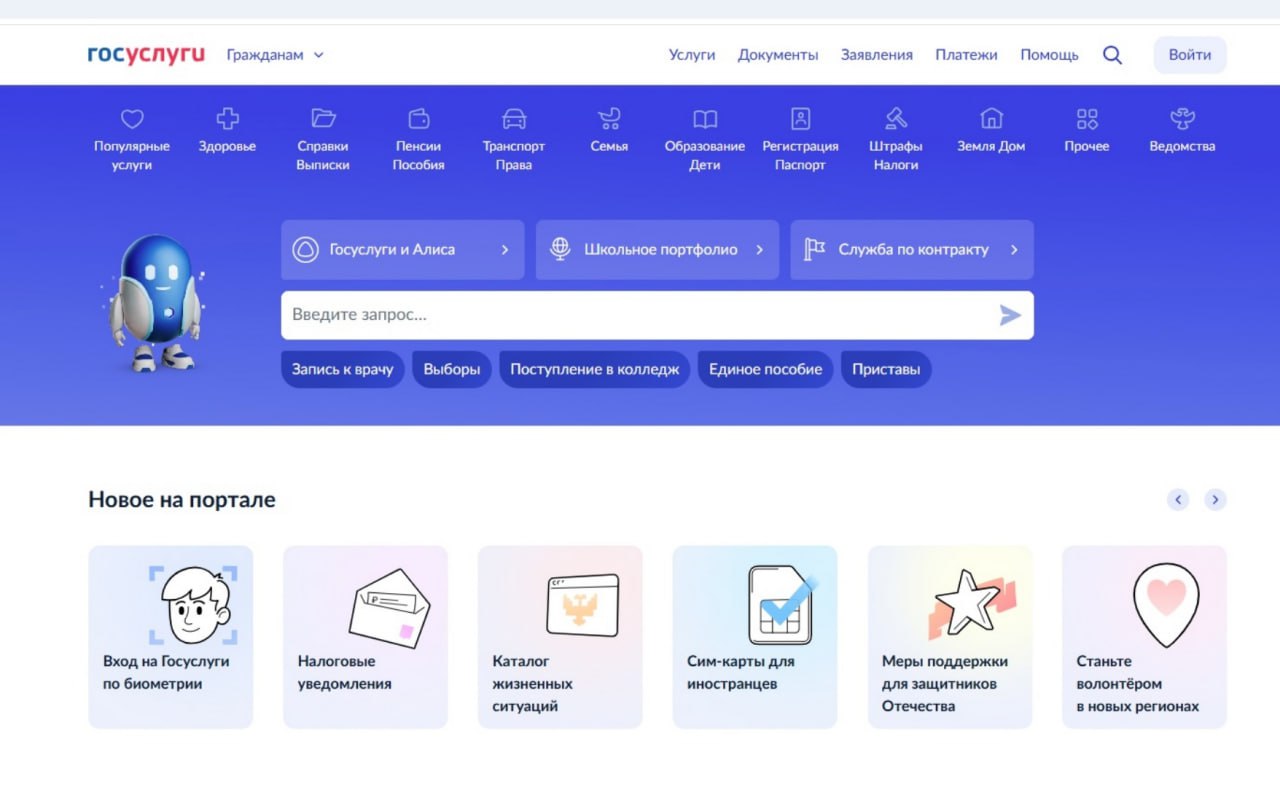
Task: Select the Выборы quick chip
Action: [x=452, y=369]
